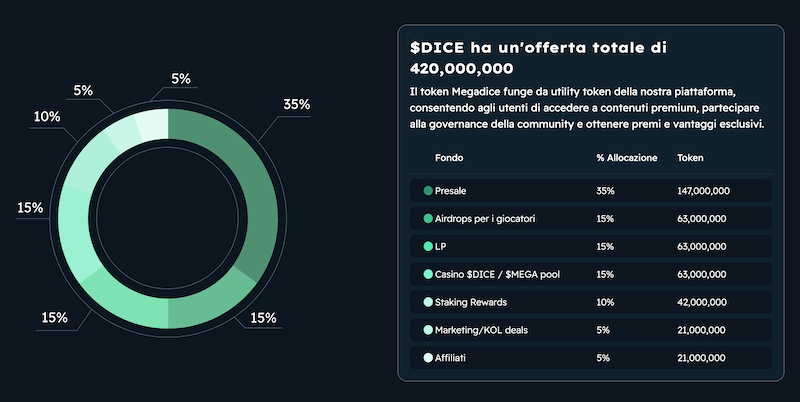Click the Staking Rewards dot icon
This screenshot has width=800, height=402.
pos(428,302)
